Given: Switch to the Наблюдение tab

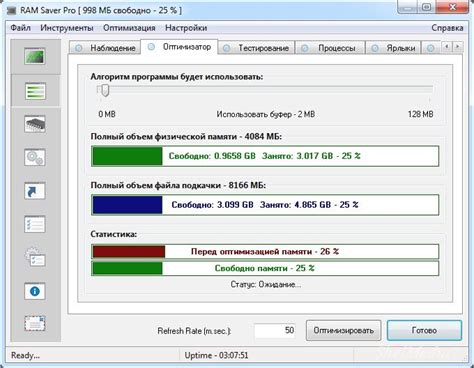Looking at the screenshot, I should tap(105, 48).
